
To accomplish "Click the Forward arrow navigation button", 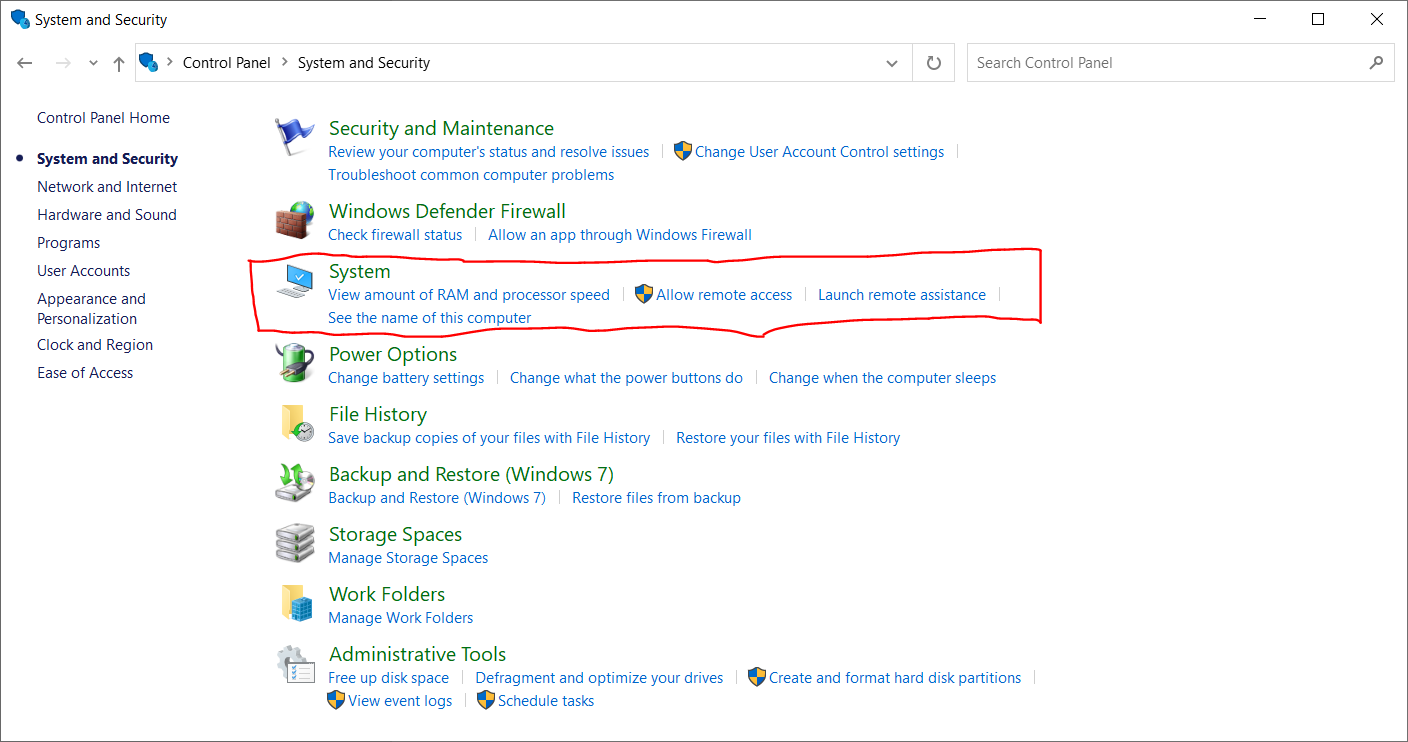I will [63, 63].
